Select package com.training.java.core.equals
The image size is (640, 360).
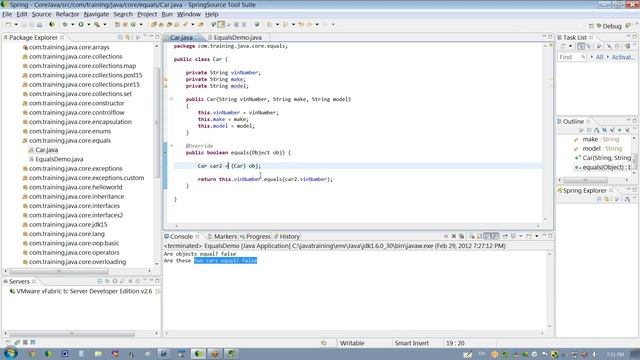click(x=70, y=140)
